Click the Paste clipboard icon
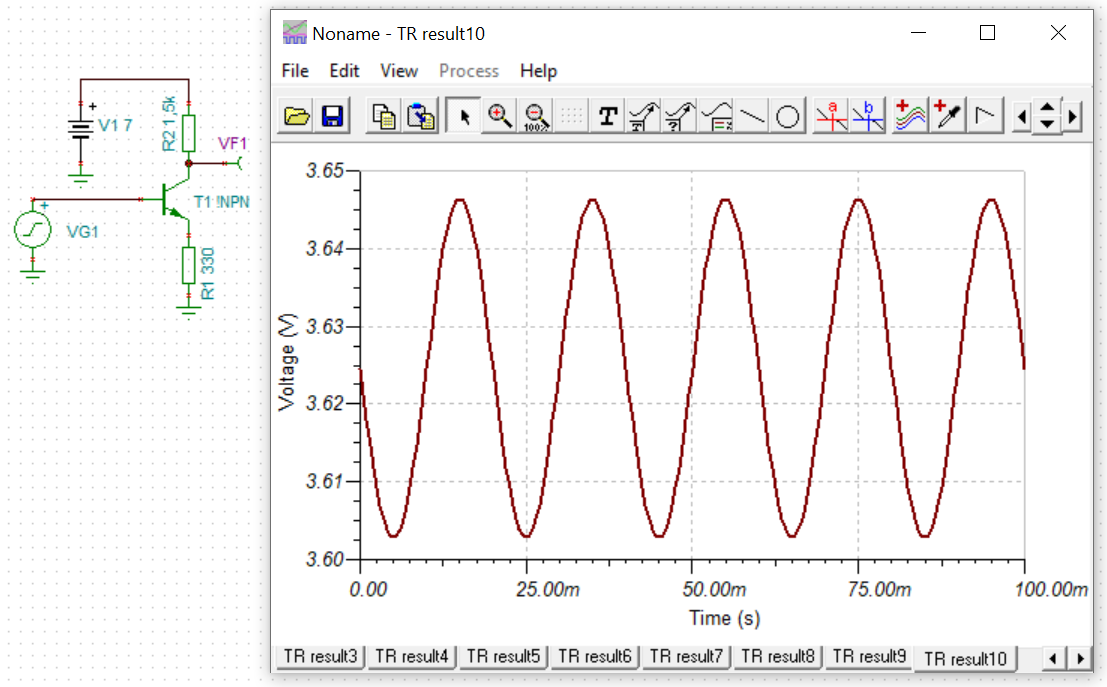This screenshot has width=1107, height=687. tap(421, 117)
